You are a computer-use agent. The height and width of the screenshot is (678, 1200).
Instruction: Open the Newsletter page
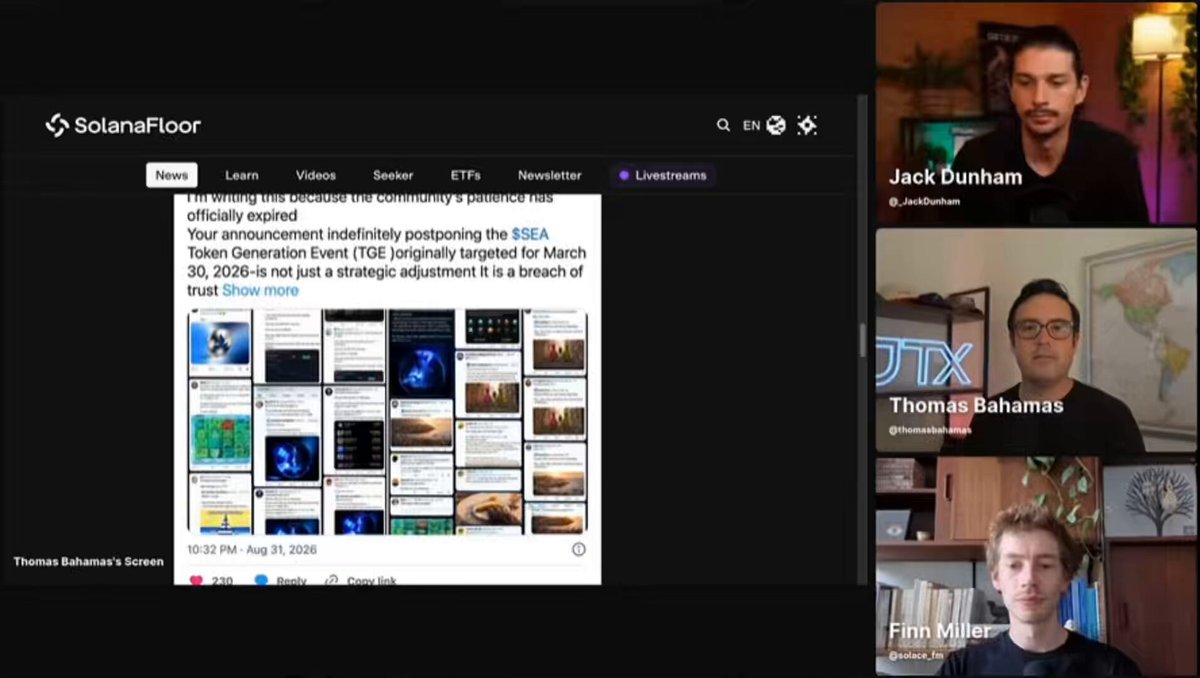tap(550, 175)
